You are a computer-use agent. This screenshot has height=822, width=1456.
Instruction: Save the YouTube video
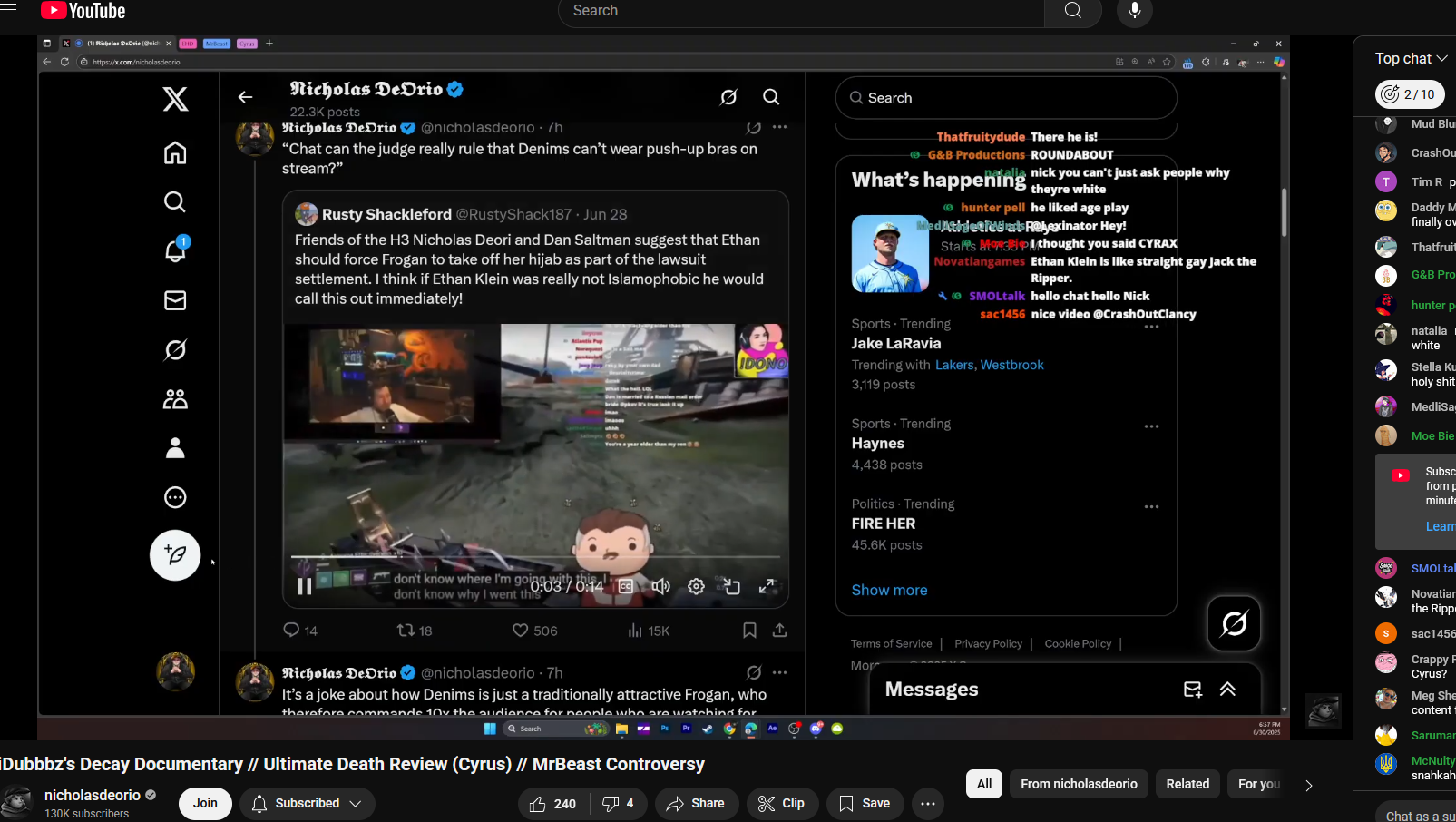(865, 804)
